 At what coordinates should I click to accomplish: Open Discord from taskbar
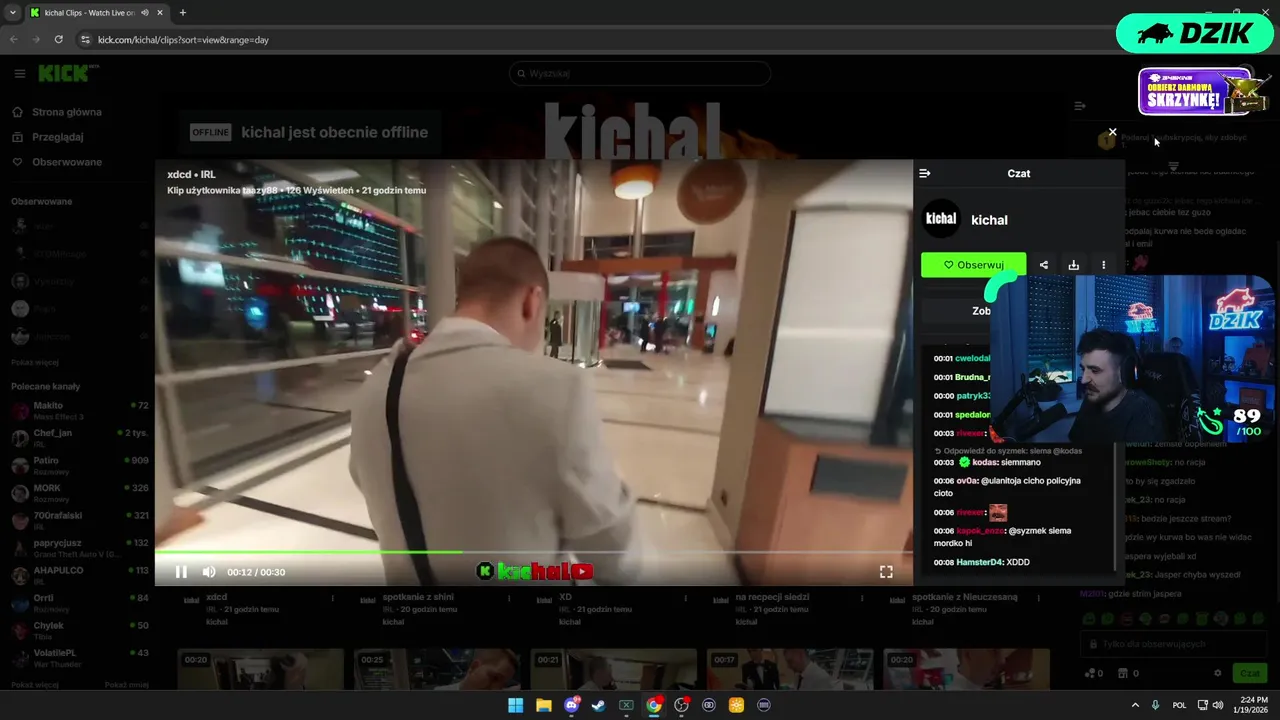click(572, 705)
